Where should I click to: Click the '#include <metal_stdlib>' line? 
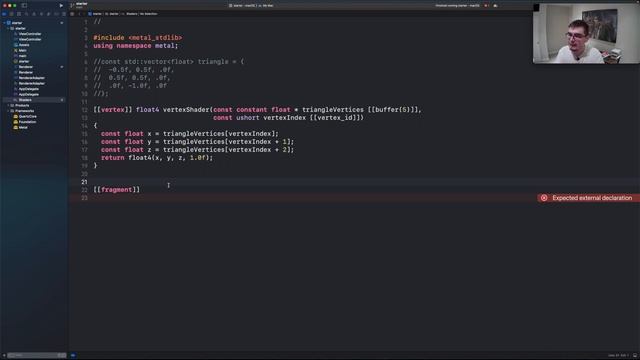(138, 38)
